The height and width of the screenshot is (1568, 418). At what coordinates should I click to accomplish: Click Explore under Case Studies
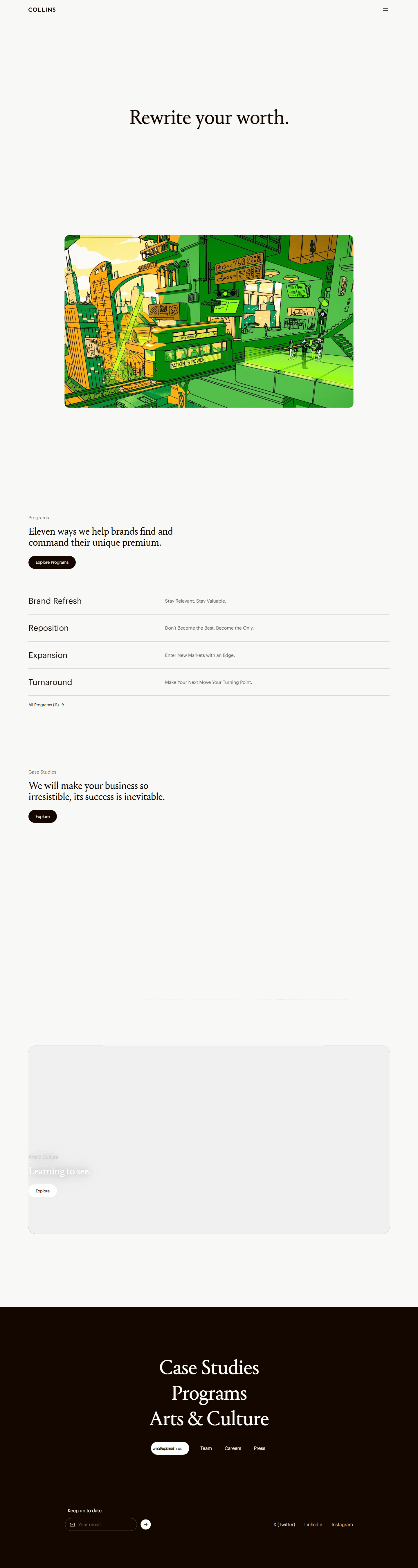[43, 816]
